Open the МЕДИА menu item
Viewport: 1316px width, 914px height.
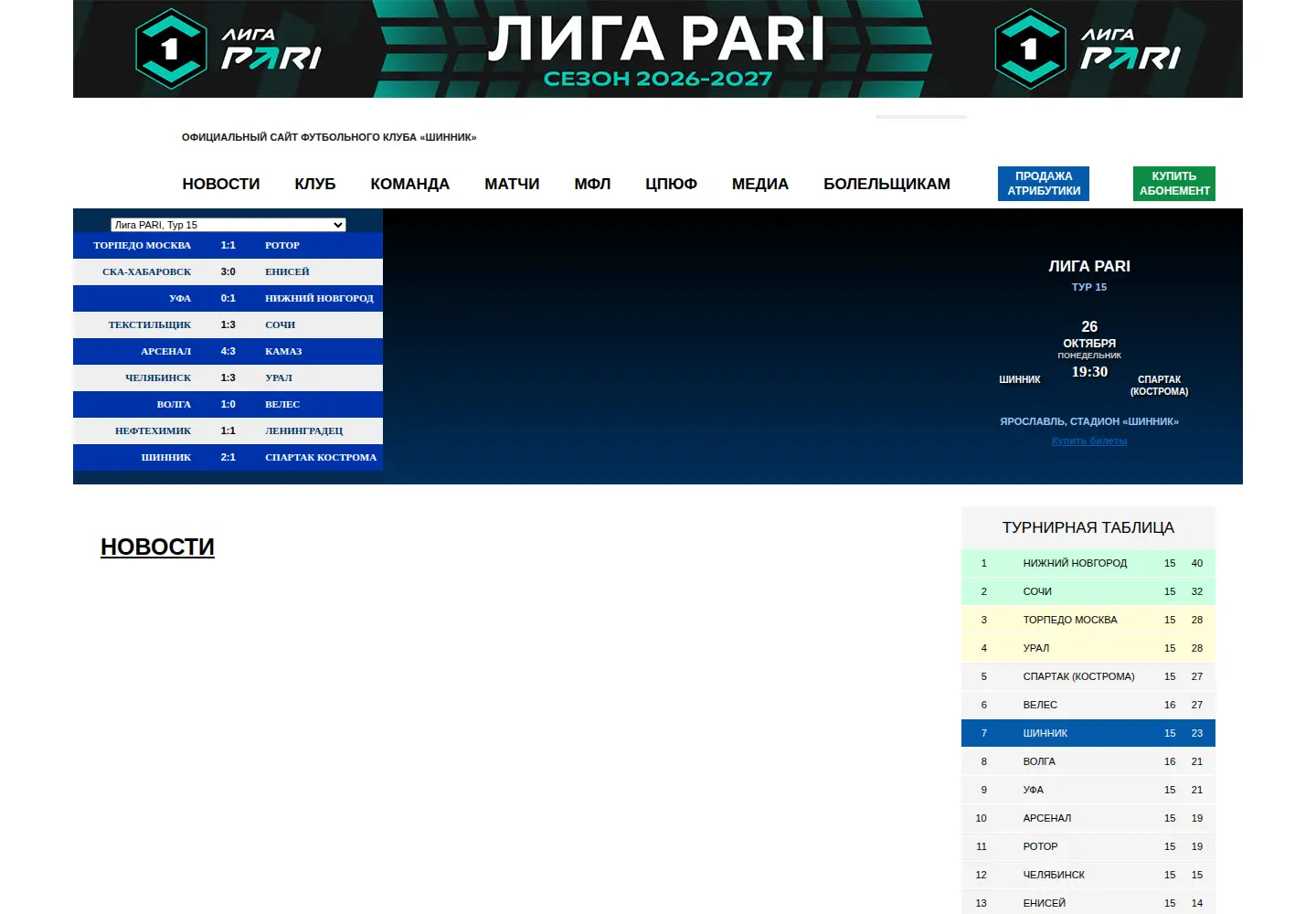(x=760, y=184)
